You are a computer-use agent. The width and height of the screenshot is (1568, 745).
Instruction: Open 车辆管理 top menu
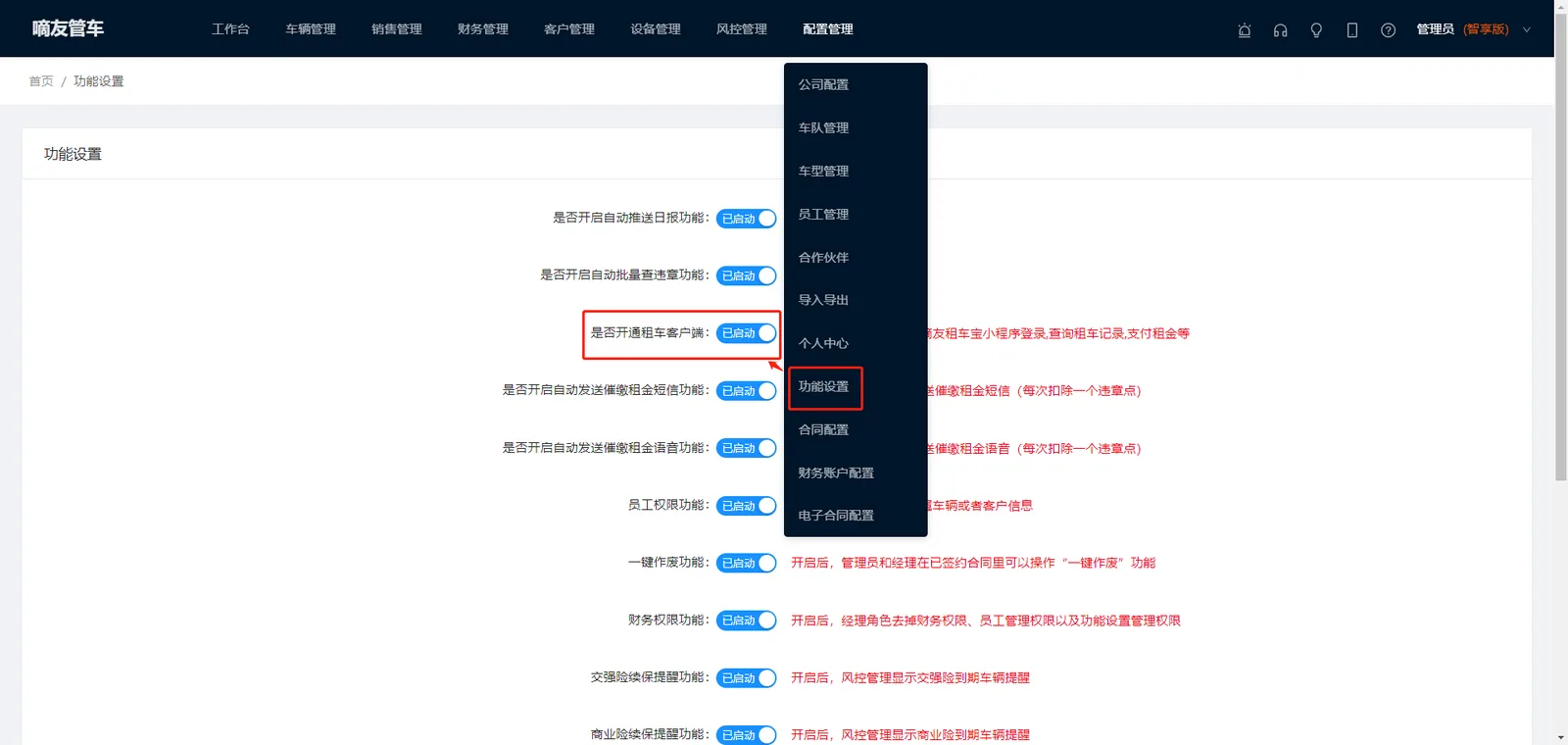311,29
